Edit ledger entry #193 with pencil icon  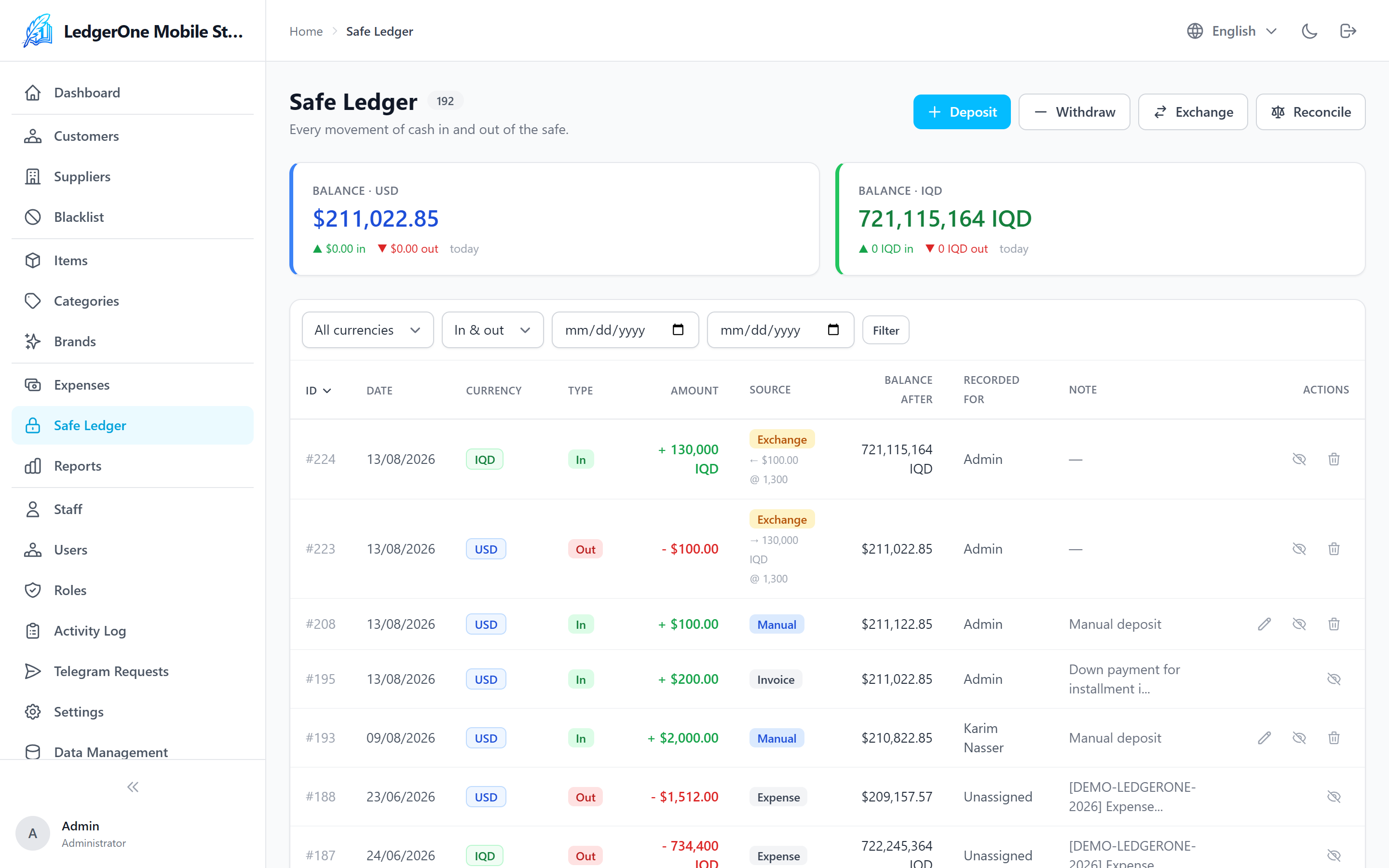pyautogui.click(x=1264, y=737)
